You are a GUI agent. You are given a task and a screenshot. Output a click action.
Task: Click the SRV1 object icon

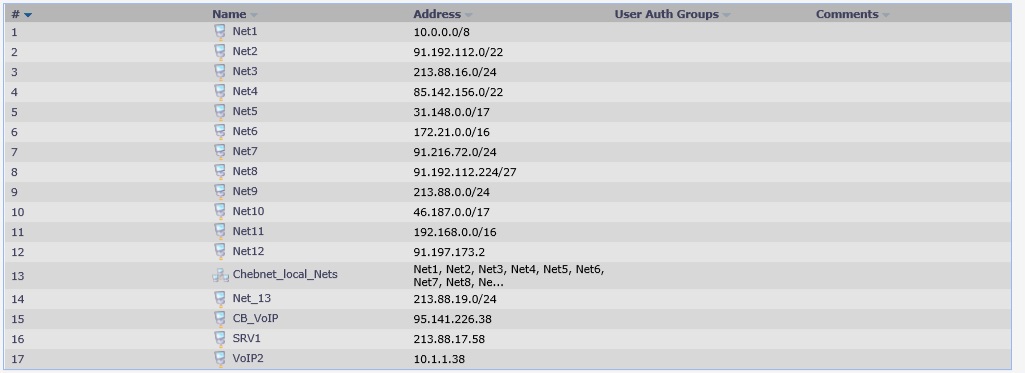[x=220, y=339]
